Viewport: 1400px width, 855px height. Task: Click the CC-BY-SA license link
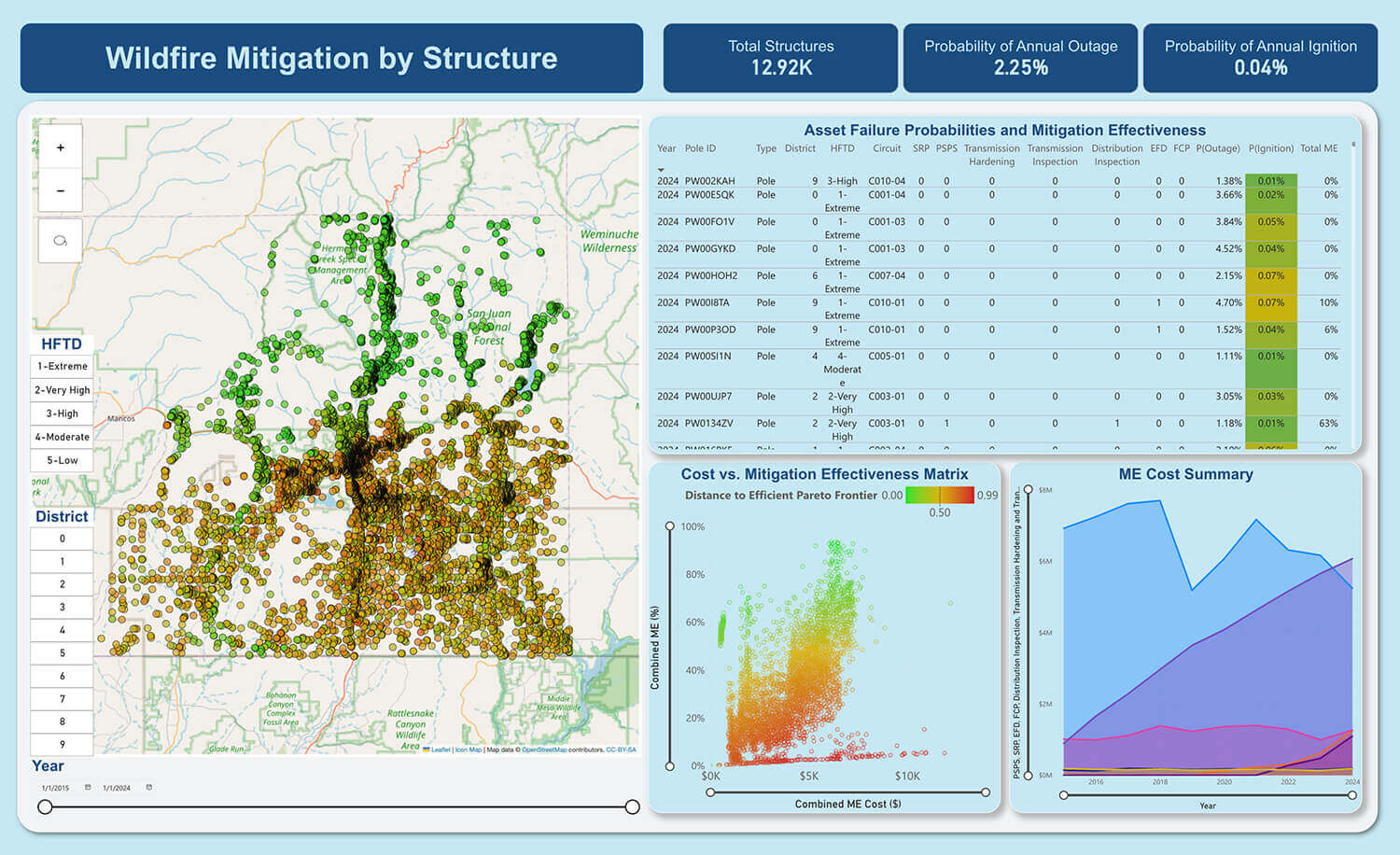click(619, 750)
